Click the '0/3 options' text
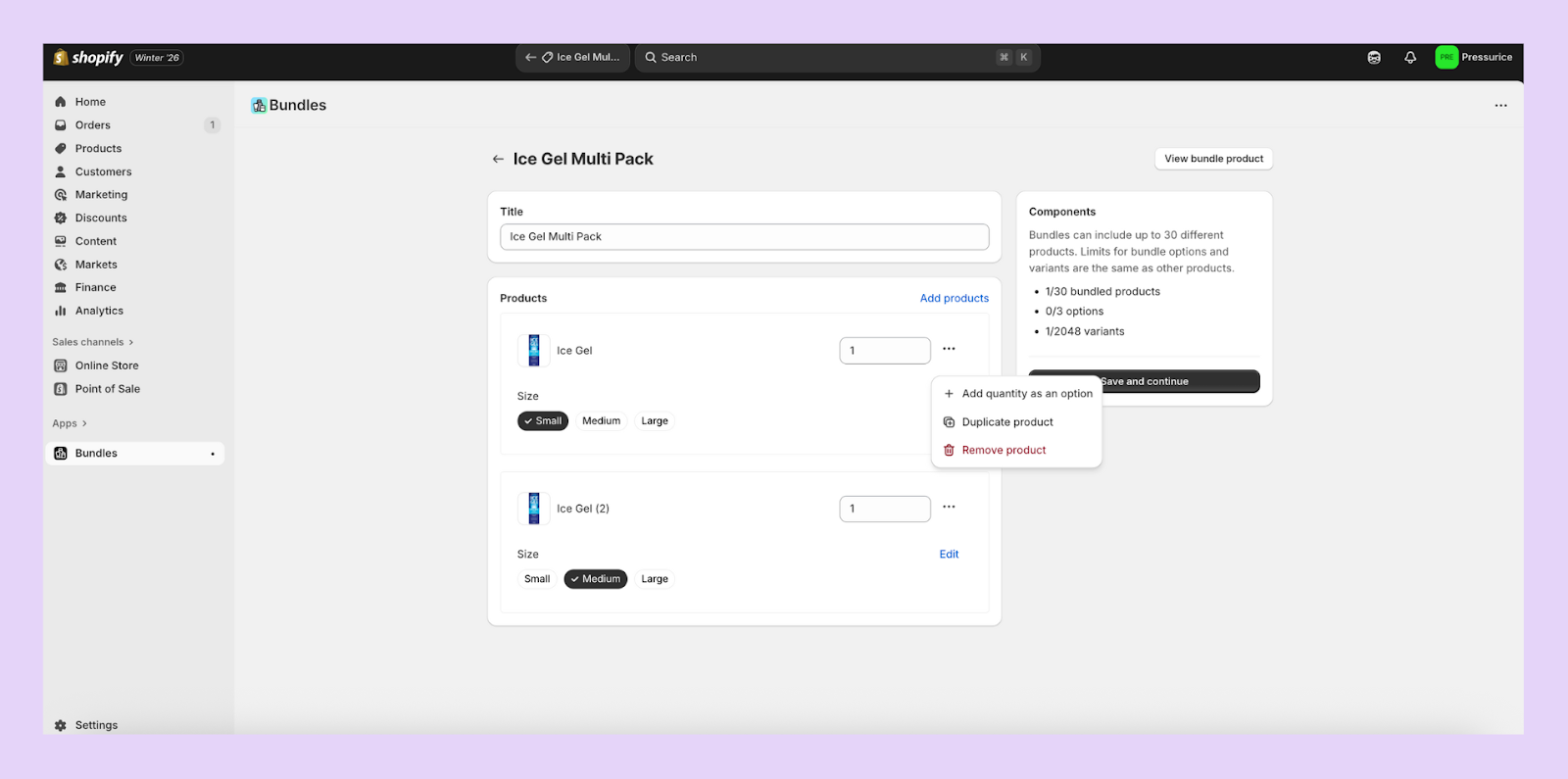 pyautogui.click(x=1074, y=312)
